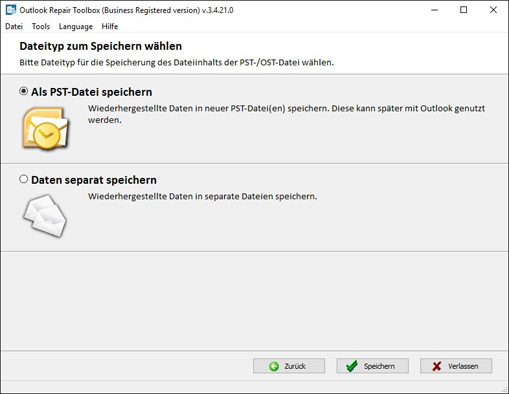Select the 'Als PST-Datei speichern' radio button
Image resolution: width=509 pixels, height=394 pixels.
pyautogui.click(x=23, y=91)
